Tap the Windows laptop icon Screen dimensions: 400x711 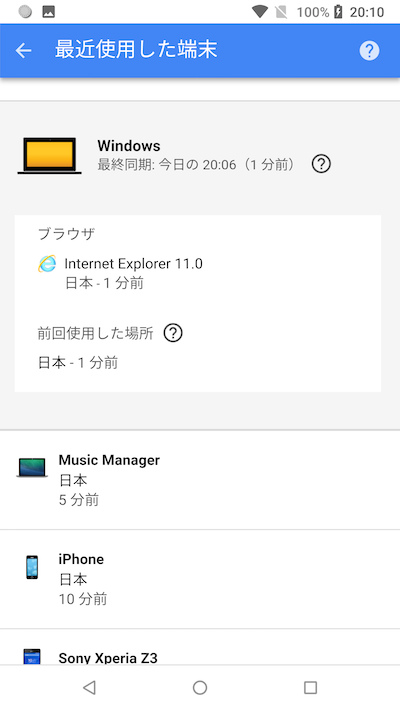coord(49,156)
